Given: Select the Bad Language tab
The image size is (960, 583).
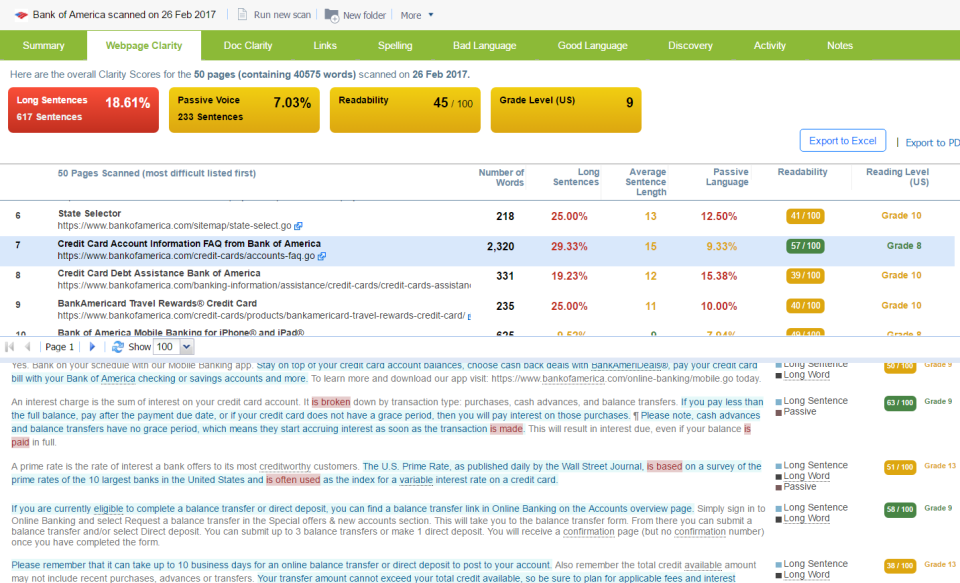Looking at the screenshot, I should tap(484, 46).
